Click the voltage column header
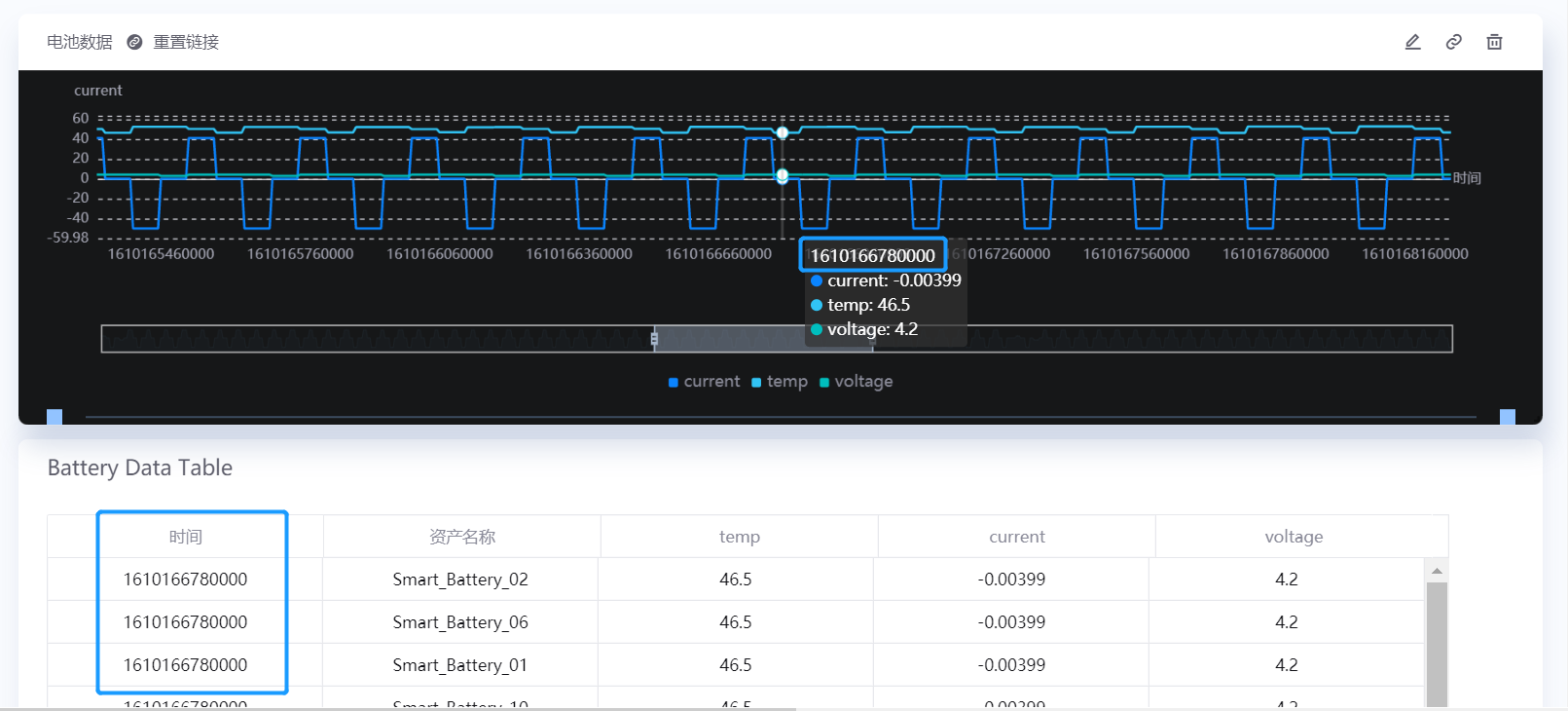This screenshot has width=1568, height=711. pos(1293,537)
